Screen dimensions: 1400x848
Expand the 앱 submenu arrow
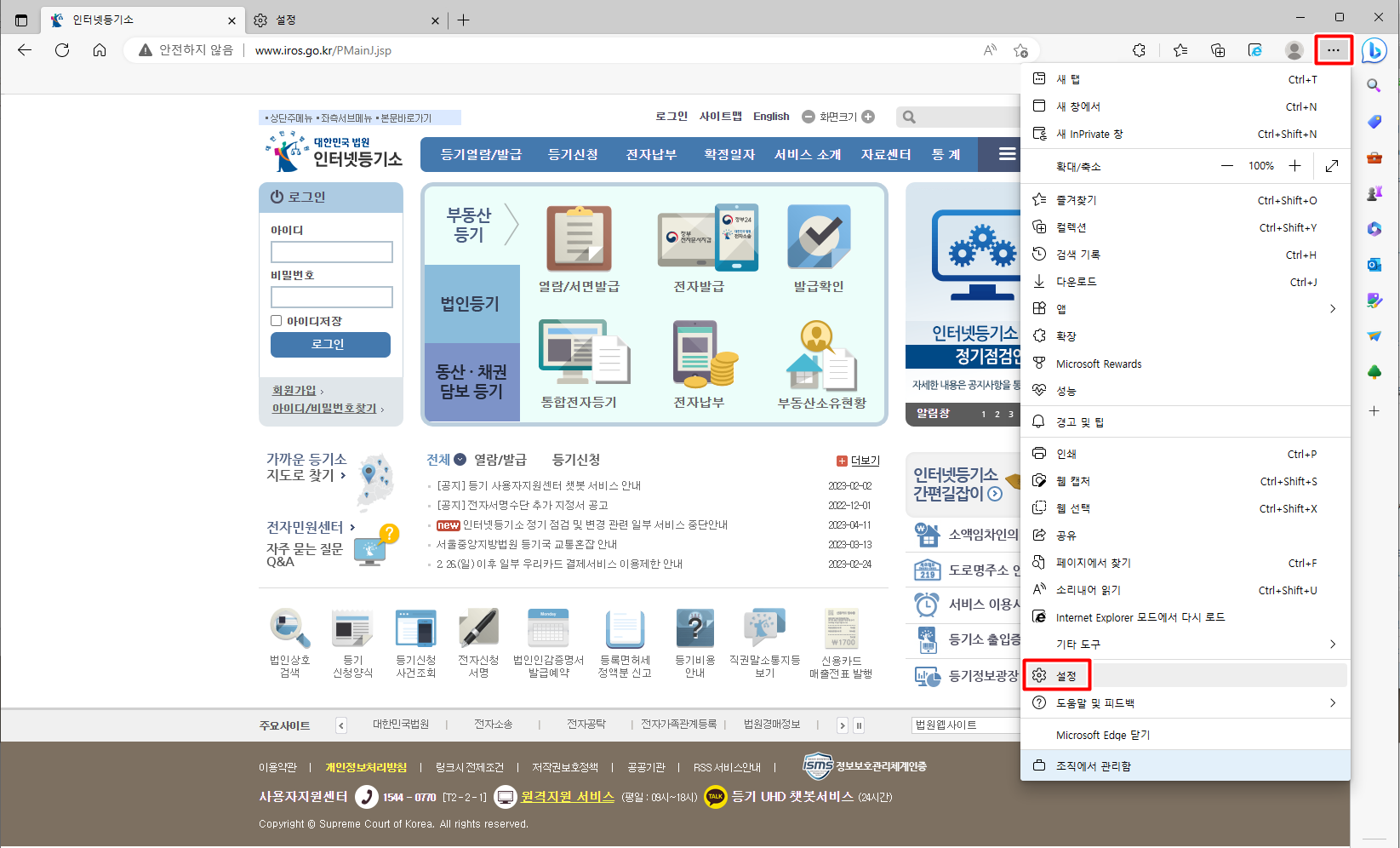[1333, 308]
